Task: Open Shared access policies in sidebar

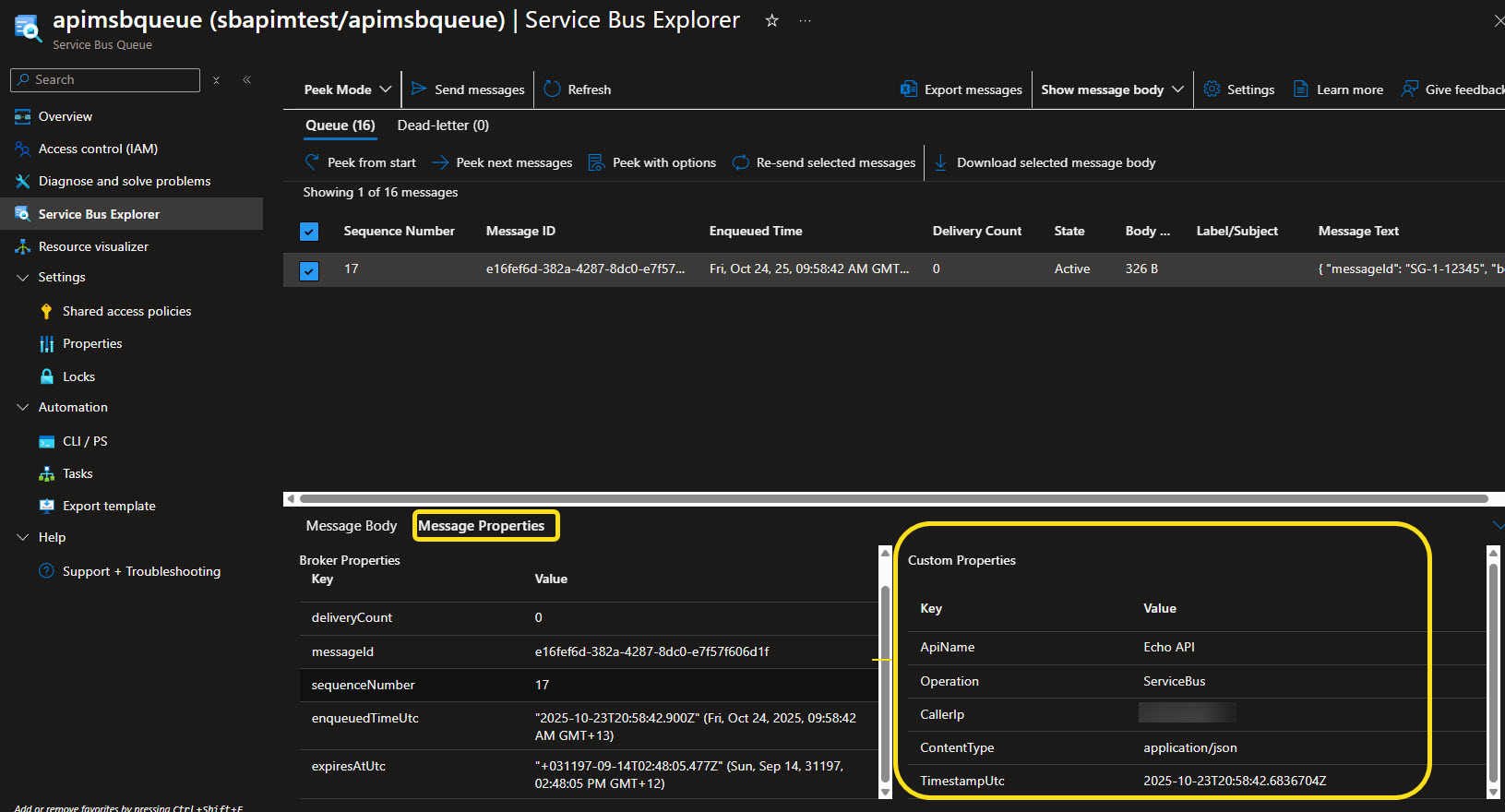Action: (x=126, y=311)
